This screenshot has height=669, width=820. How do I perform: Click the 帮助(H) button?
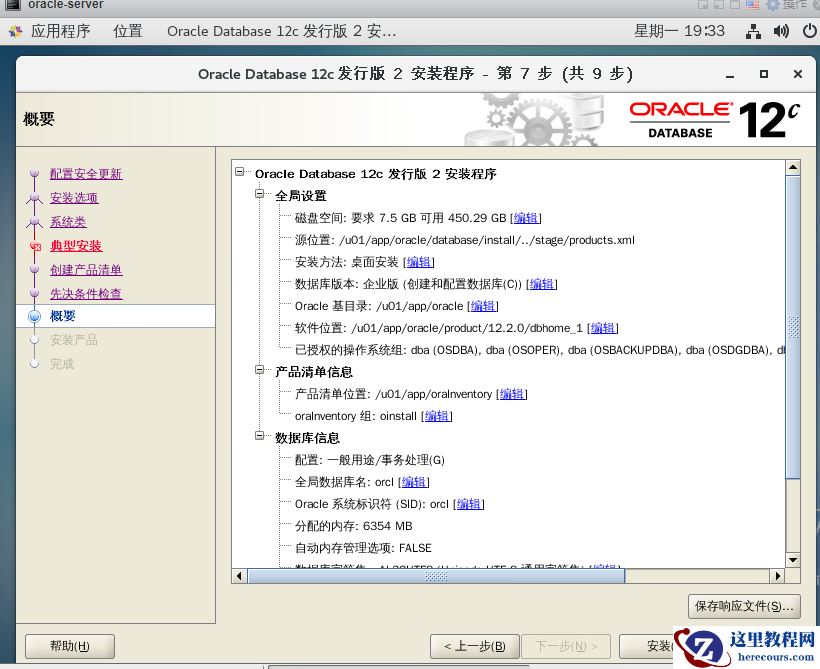tap(70, 647)
